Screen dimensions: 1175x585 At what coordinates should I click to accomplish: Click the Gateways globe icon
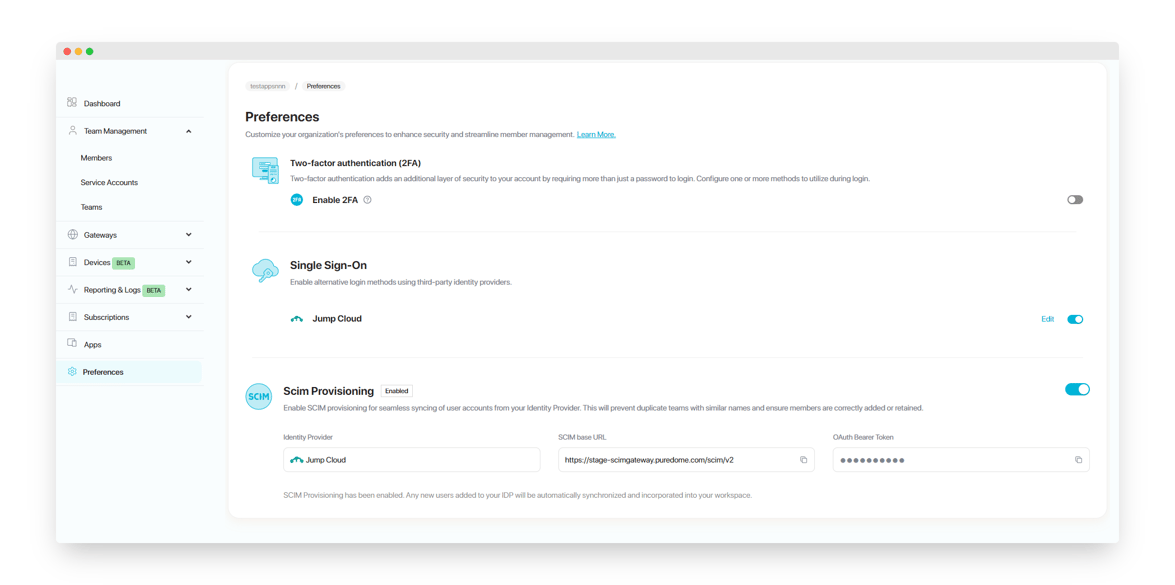click(71, 234)
